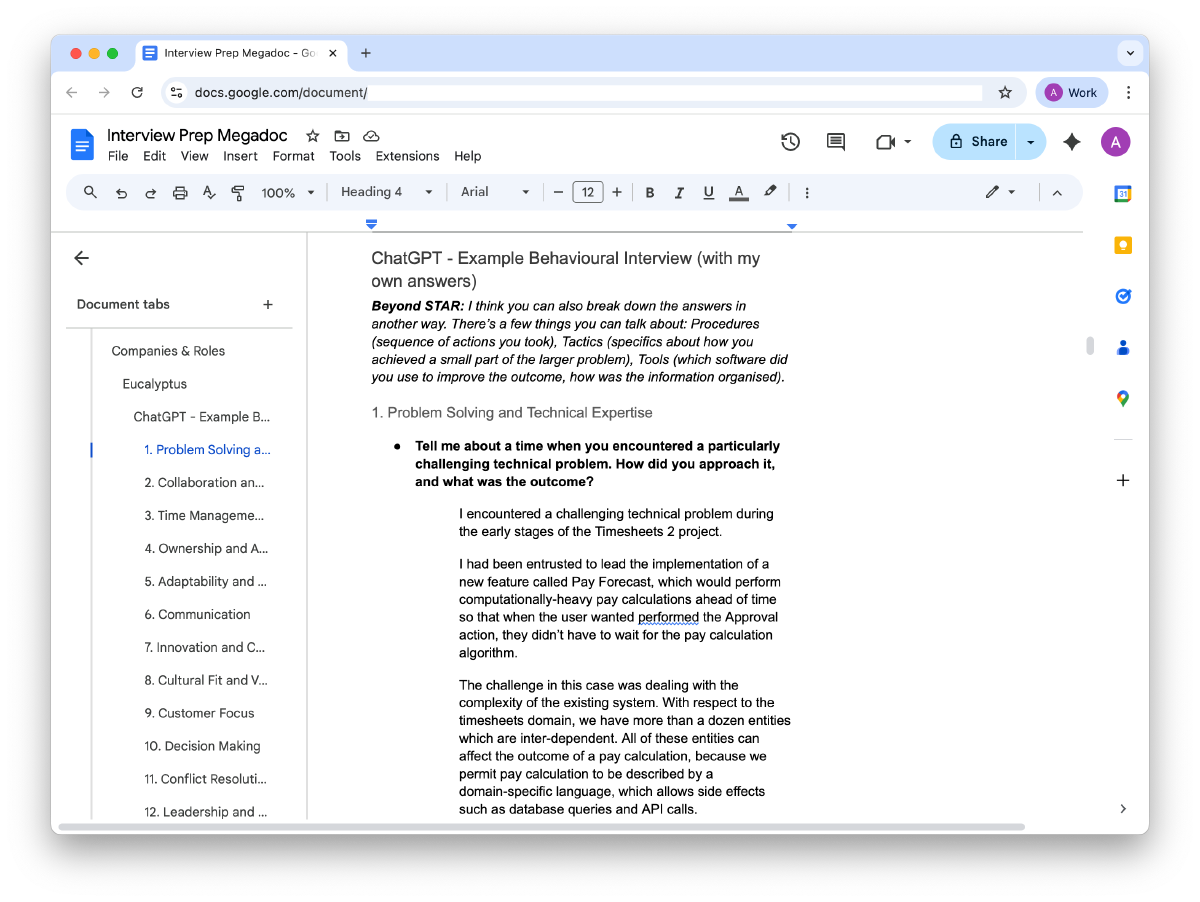This screenshot has height=902, width=1200.
Task: Open the comments panel icon
Action: coord(836,142)
